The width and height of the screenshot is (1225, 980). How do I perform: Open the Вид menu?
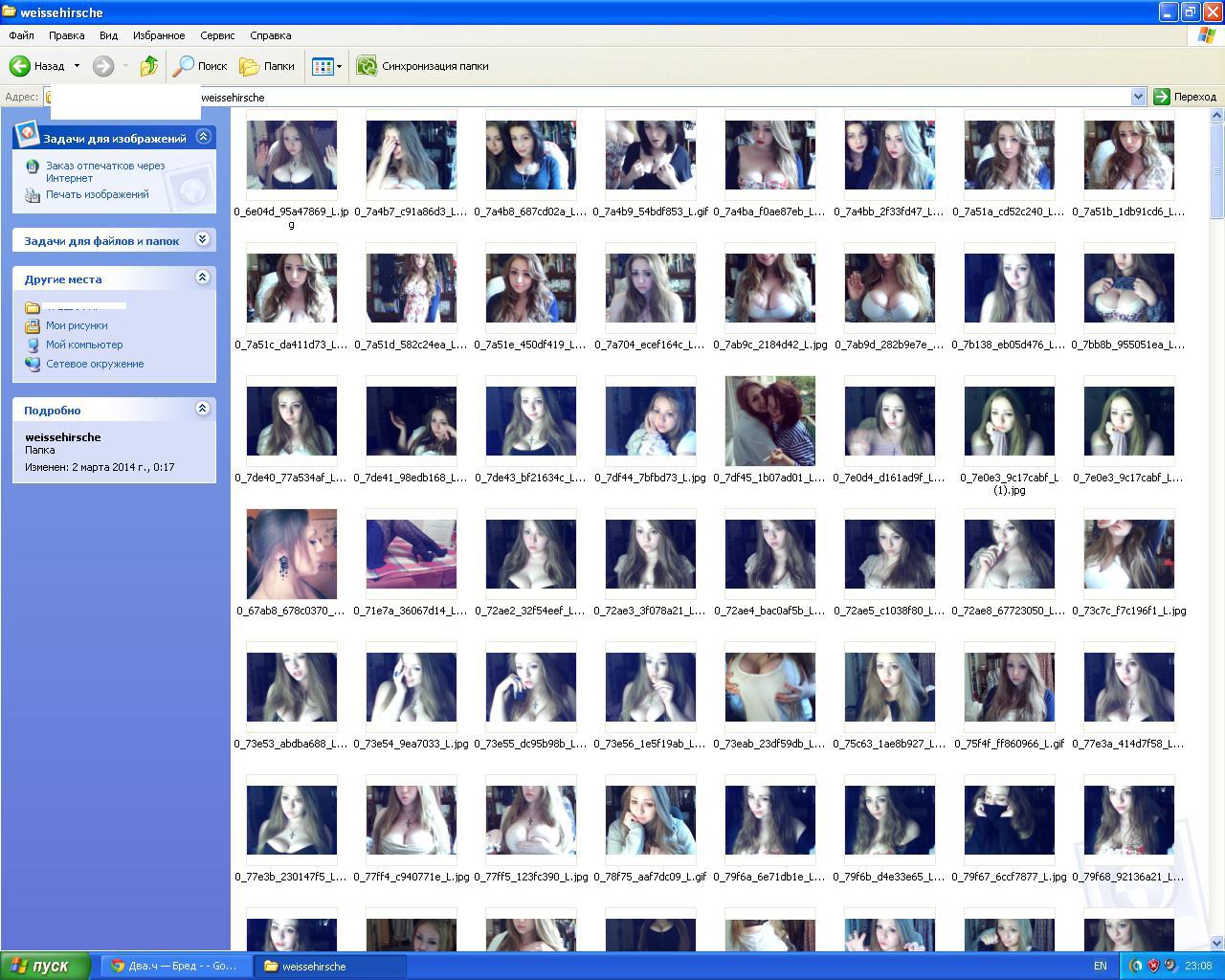pos(108,35)
